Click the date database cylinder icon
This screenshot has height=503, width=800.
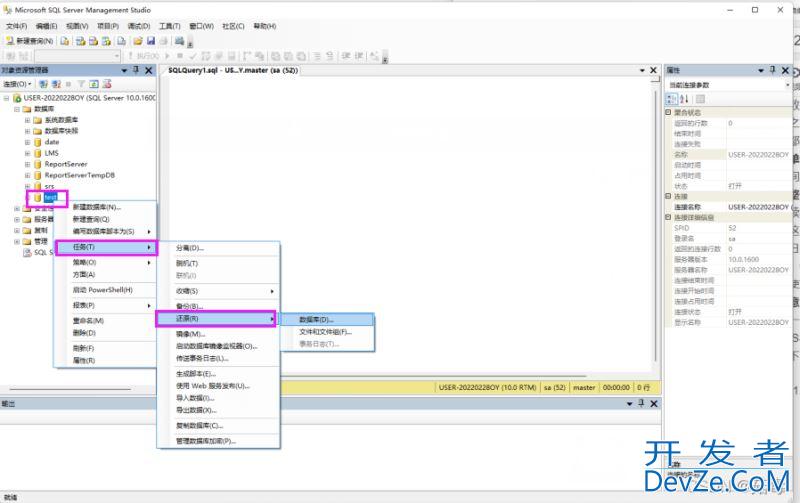(x=37, y=142)
